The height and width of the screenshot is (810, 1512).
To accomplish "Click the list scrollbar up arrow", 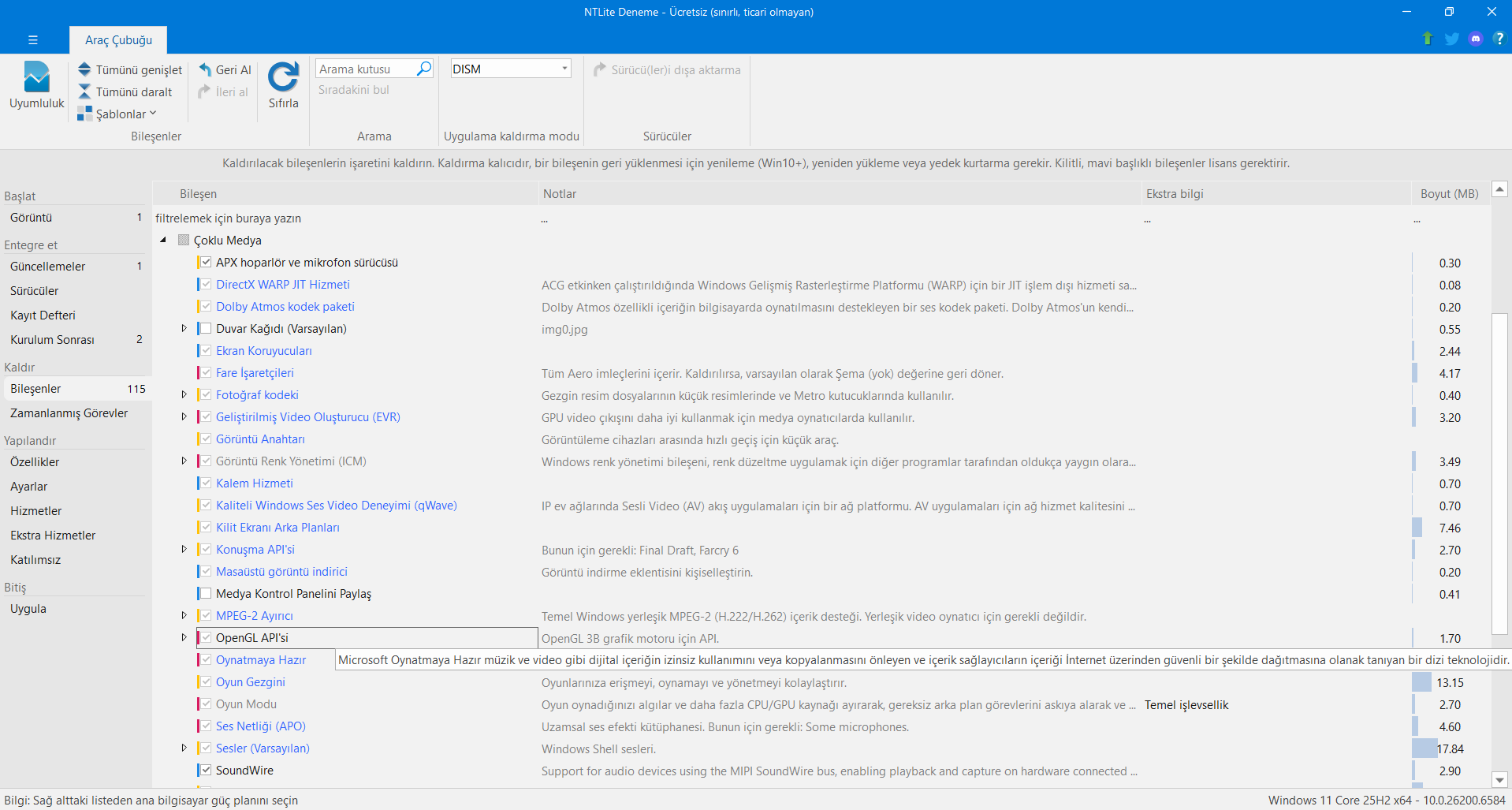I will [x=1499, y=189].
